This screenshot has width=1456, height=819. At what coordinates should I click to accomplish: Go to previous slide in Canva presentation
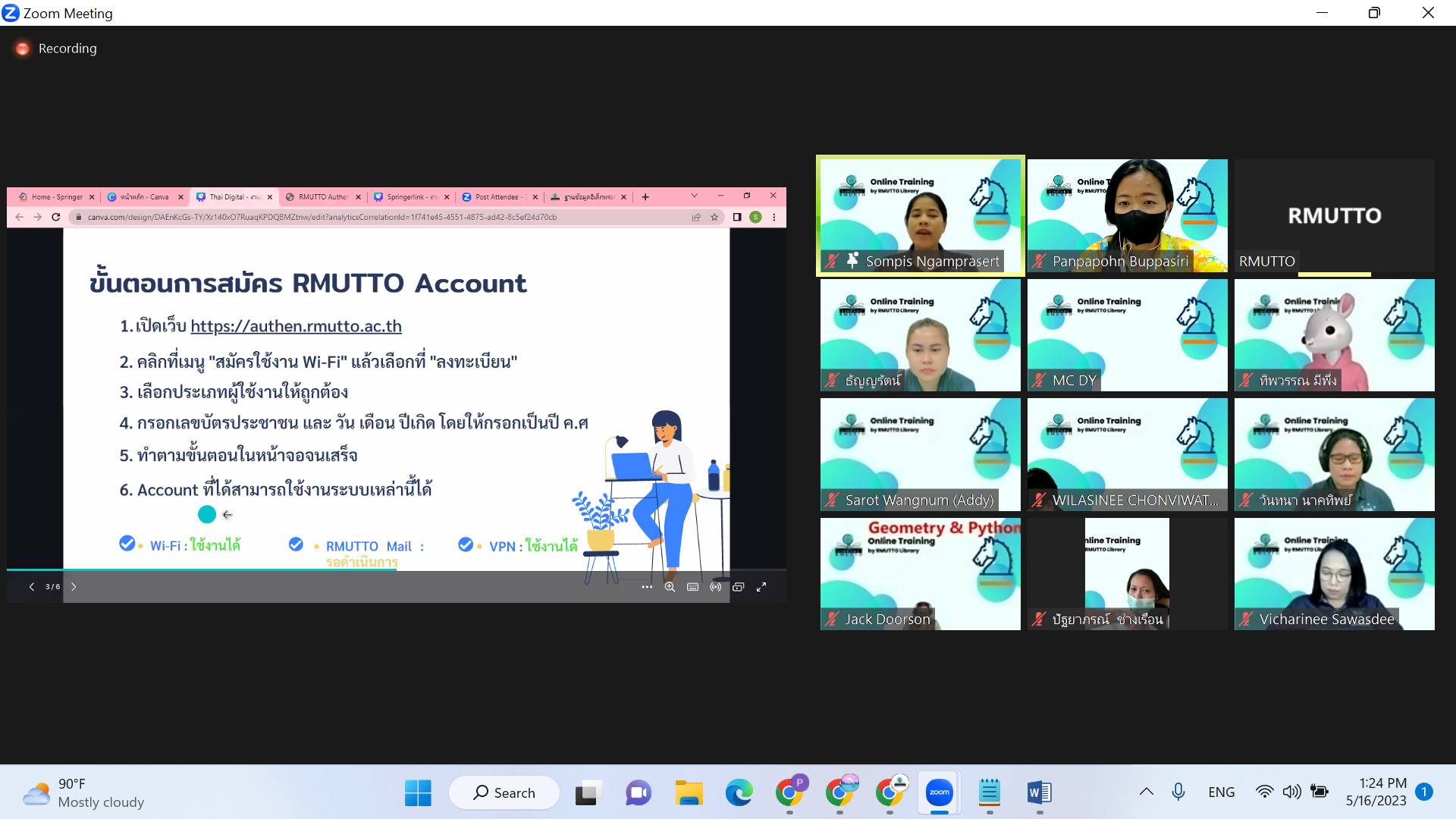pos(31,587)
